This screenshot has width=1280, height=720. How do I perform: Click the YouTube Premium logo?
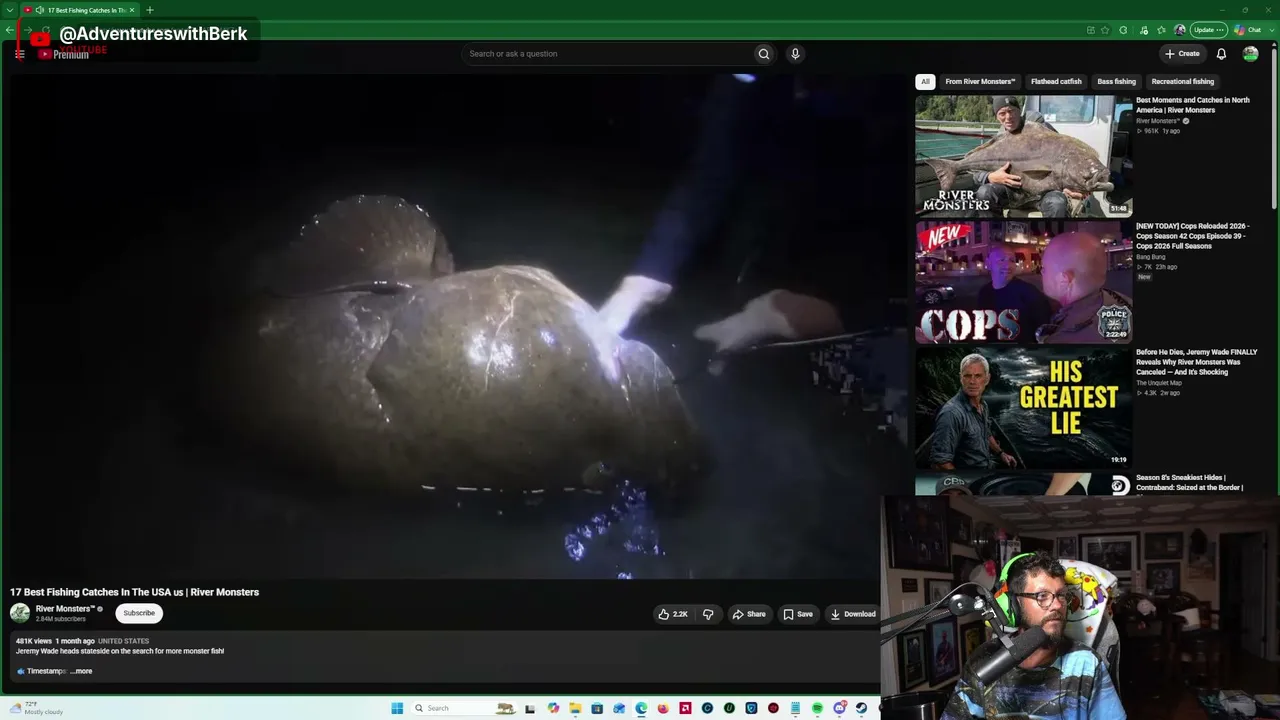(x=64, y=54)
